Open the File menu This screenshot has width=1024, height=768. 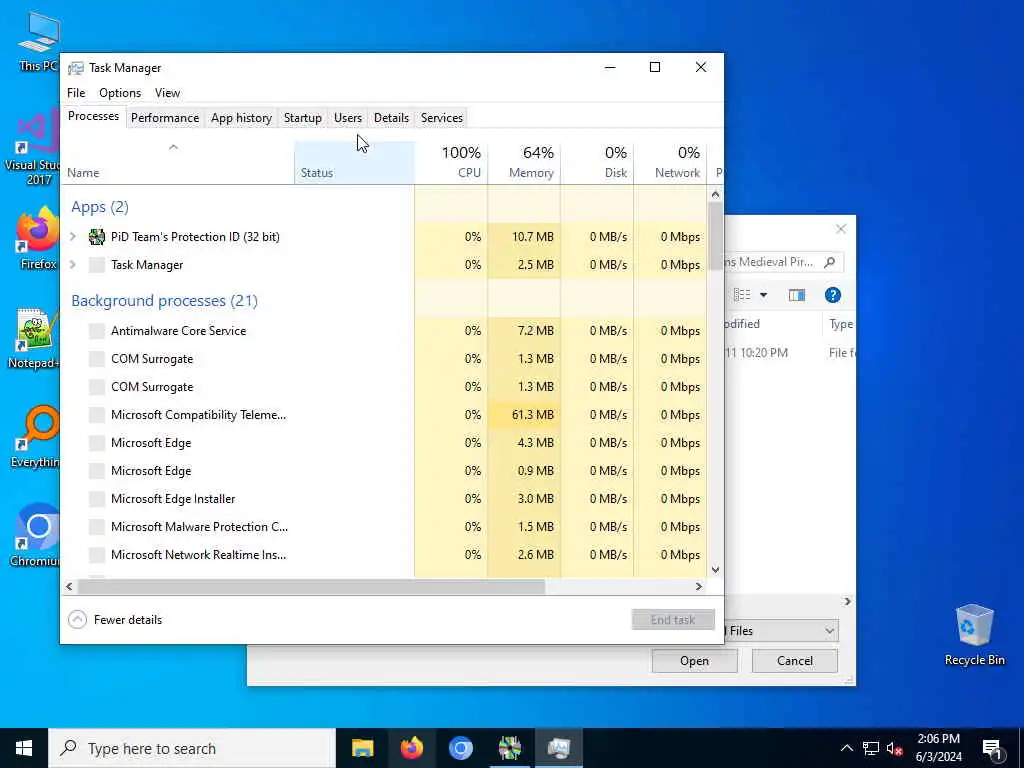(x=76, y=93)
